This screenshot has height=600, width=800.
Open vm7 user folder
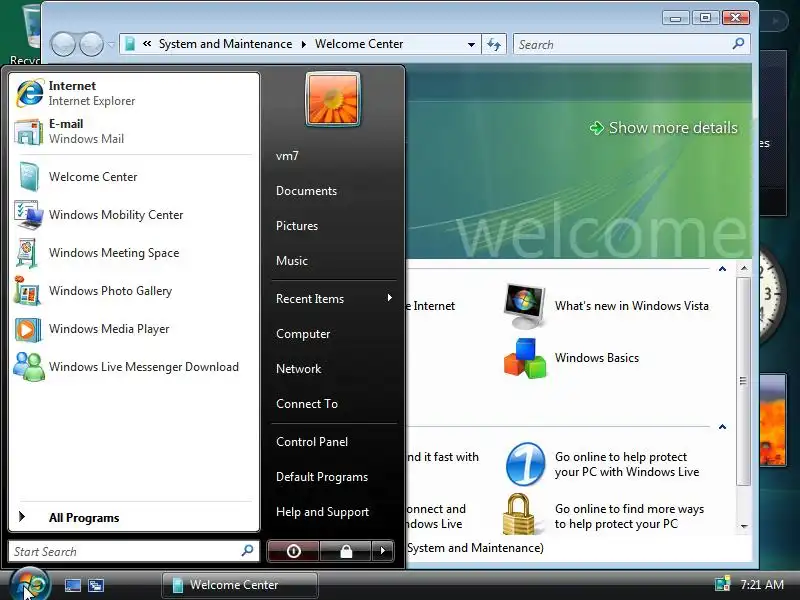[334, 156]
